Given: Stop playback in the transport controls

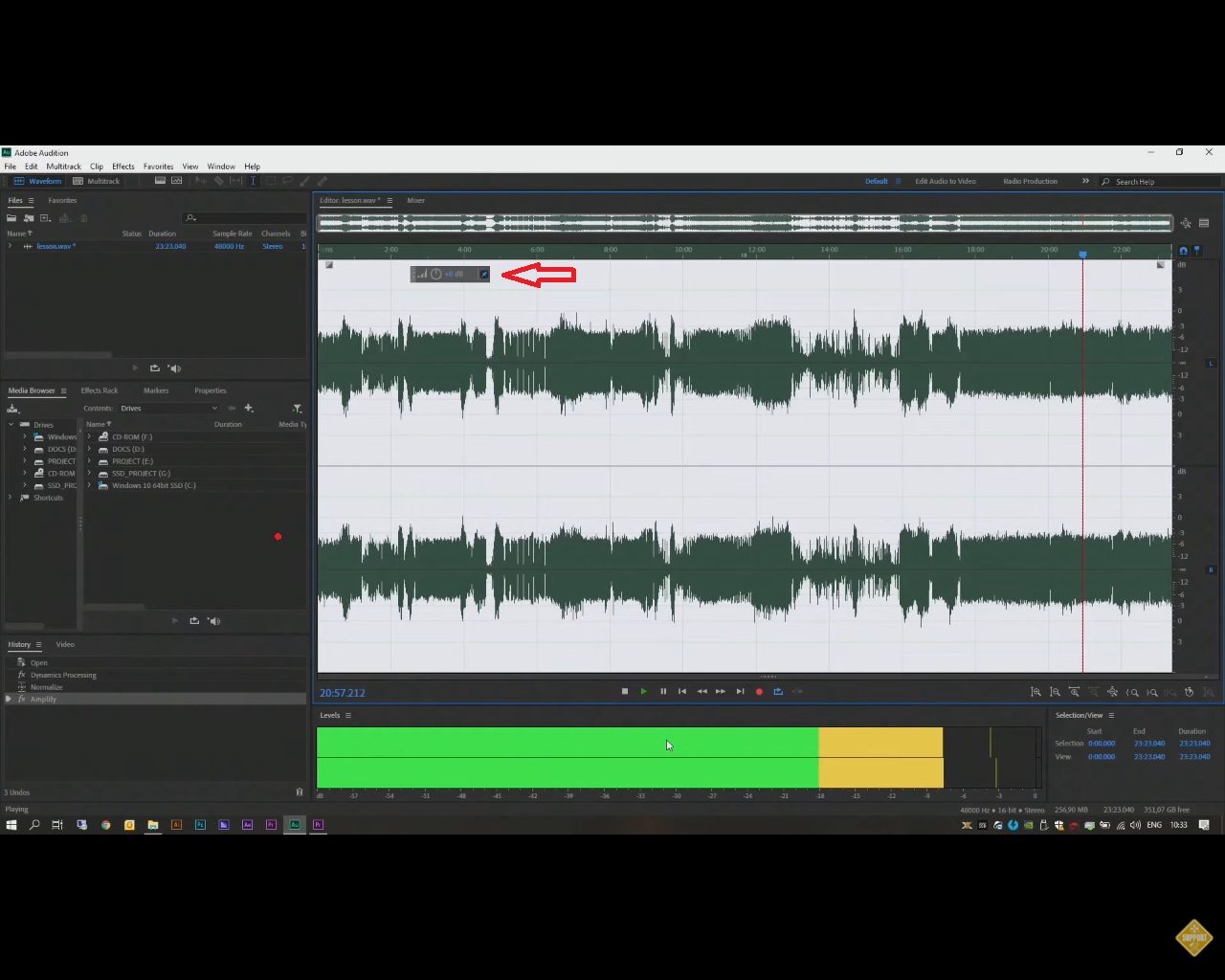Looking at the screenshot, I should tap(625, 691).
